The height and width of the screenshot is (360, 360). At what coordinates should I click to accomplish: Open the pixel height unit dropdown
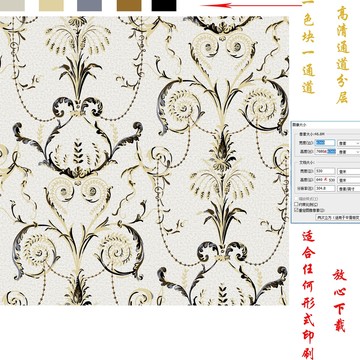point(349,152)
